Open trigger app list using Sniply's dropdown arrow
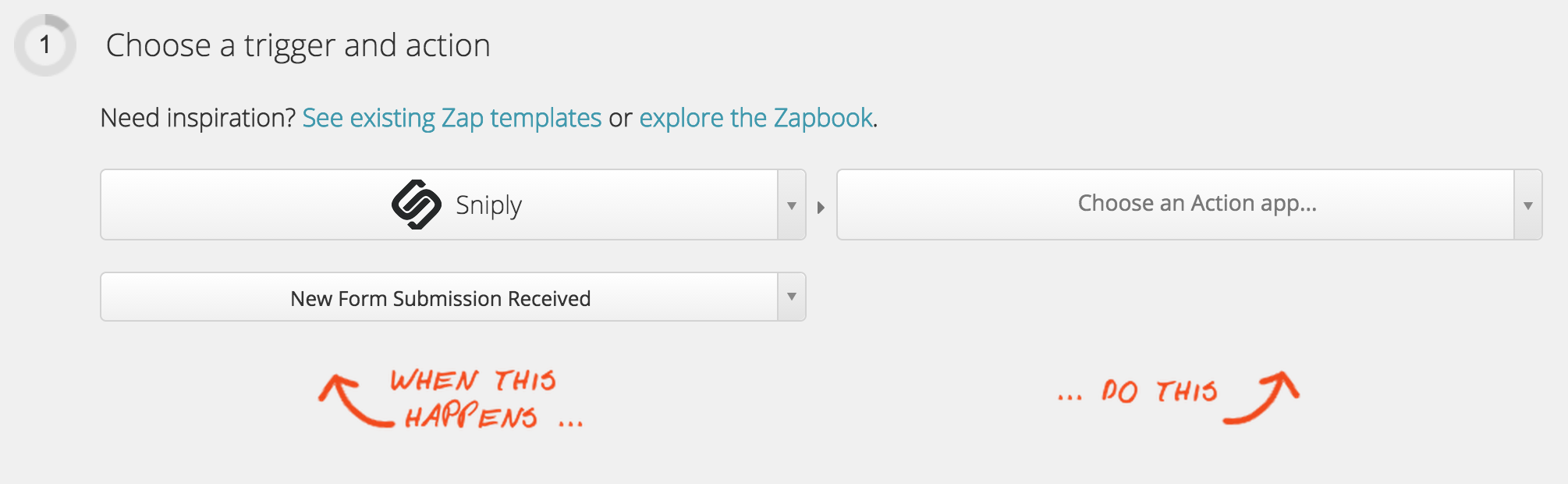The width and height of the screenshot is (1568, 484). click(791, 205)
